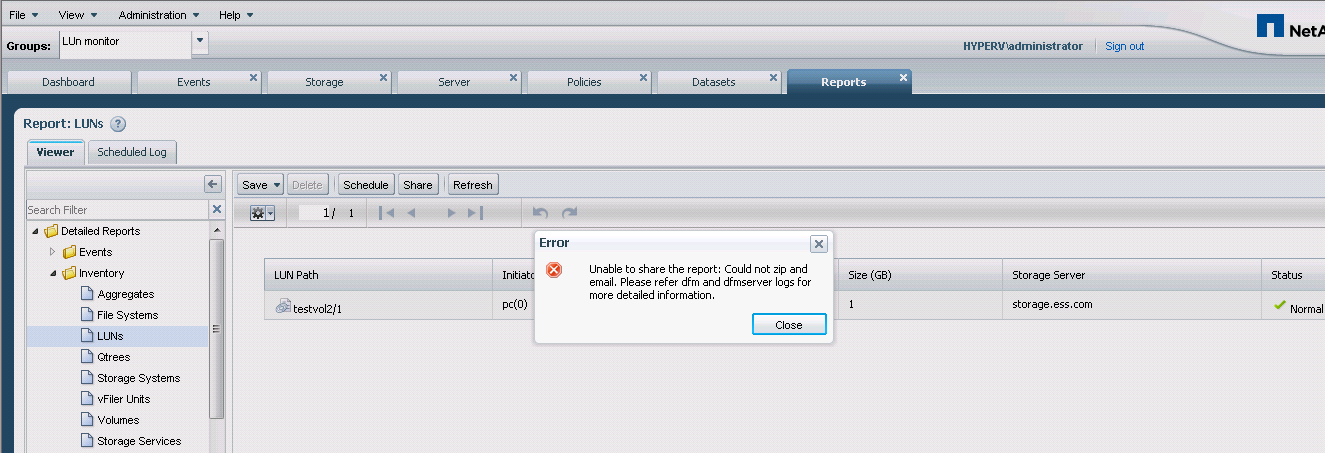
Task: Click the Refresh button
Action: [472, 184]
